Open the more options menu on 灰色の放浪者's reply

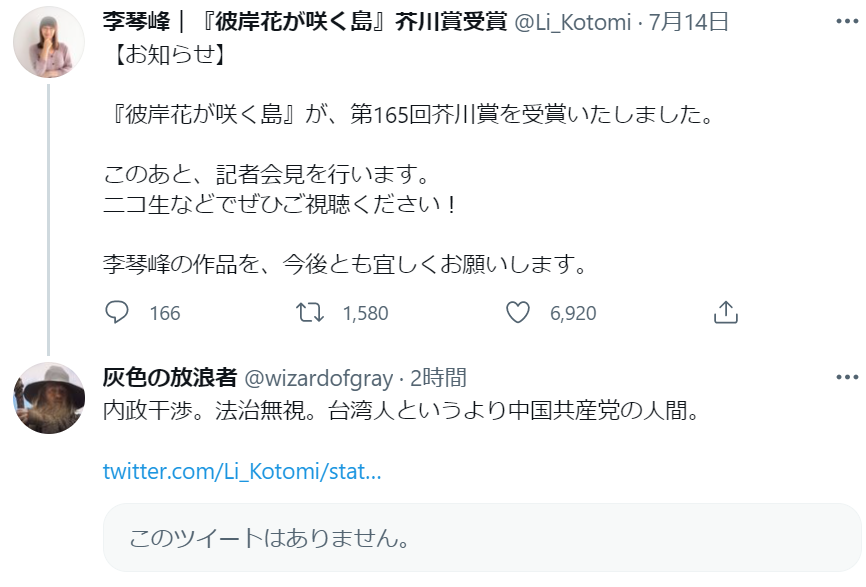coord(847,378)
